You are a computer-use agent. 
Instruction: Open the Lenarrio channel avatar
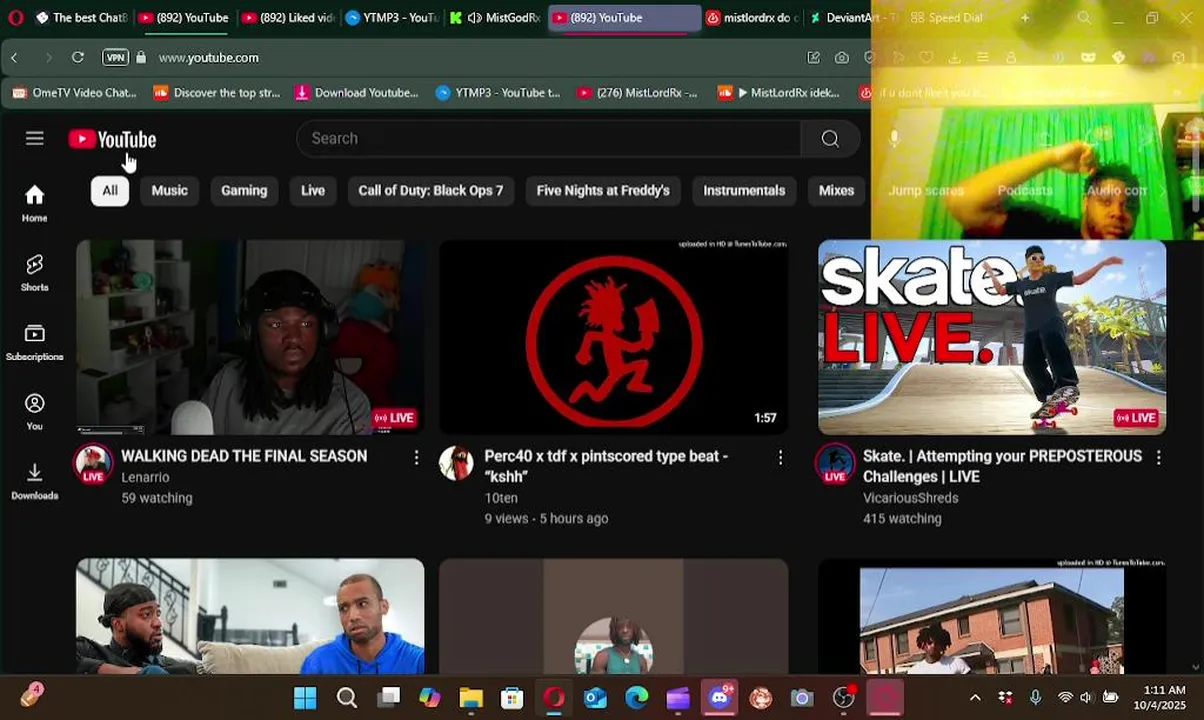pyautogui.click(x=93, y=463)
